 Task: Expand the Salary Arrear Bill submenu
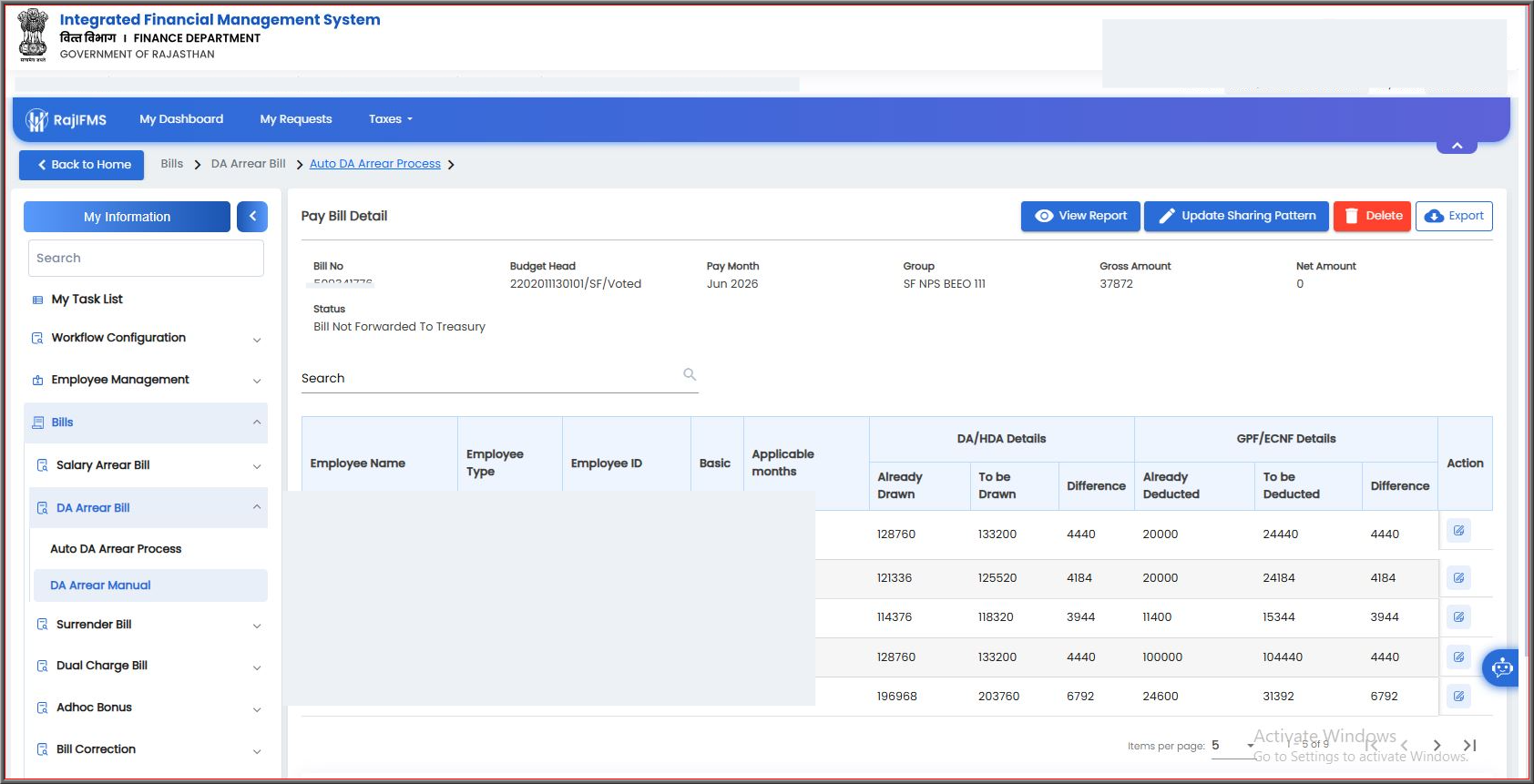pos(148,465)
